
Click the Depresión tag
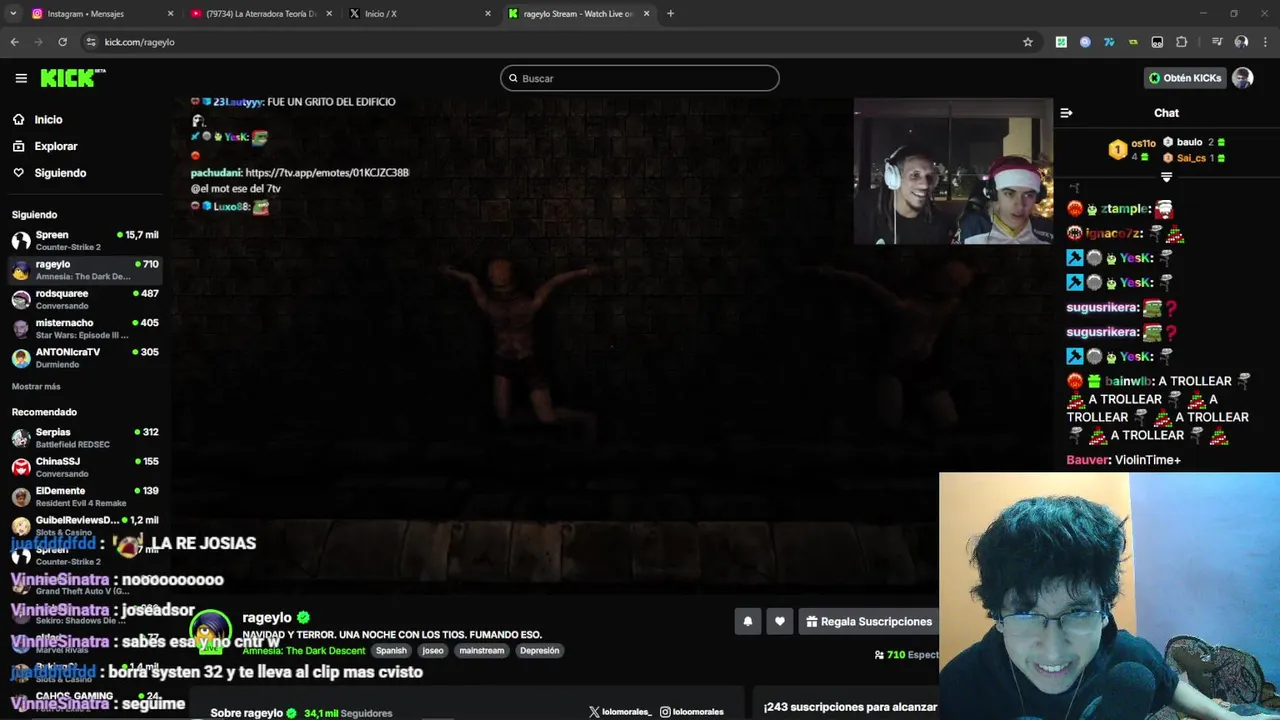540,650
